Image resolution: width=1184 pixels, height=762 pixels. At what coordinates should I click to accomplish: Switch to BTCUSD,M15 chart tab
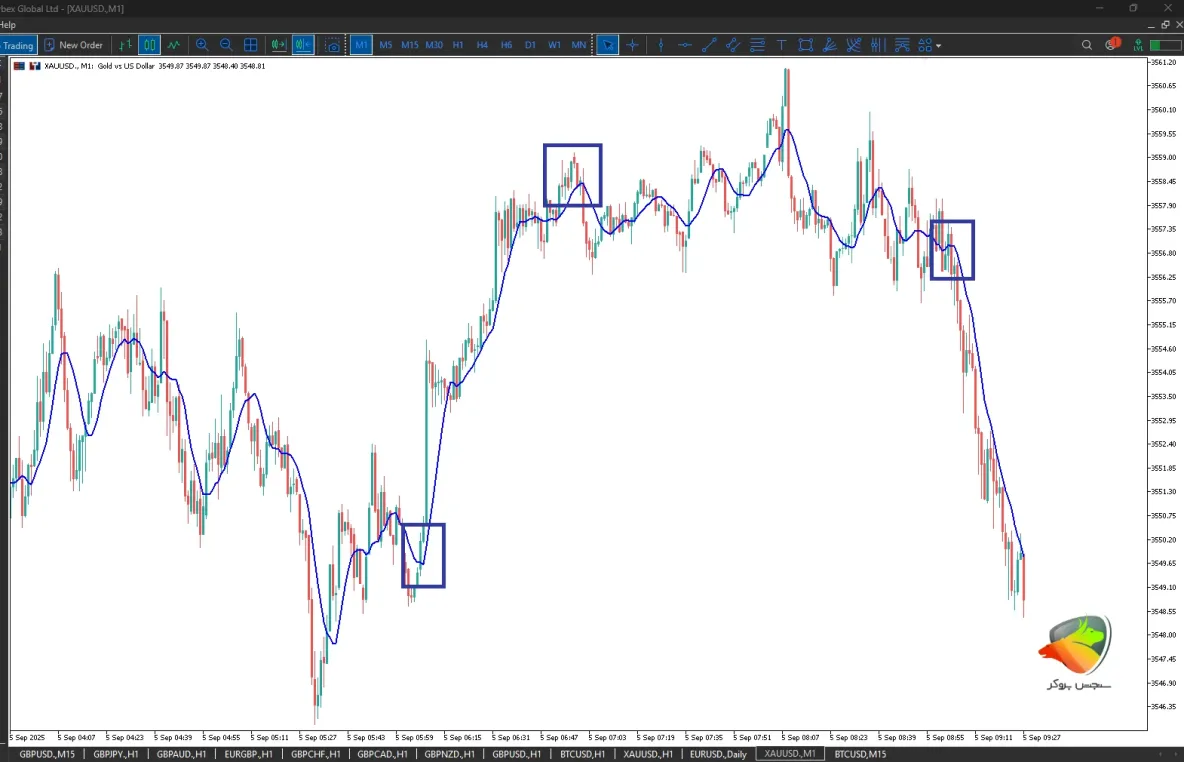860,754
